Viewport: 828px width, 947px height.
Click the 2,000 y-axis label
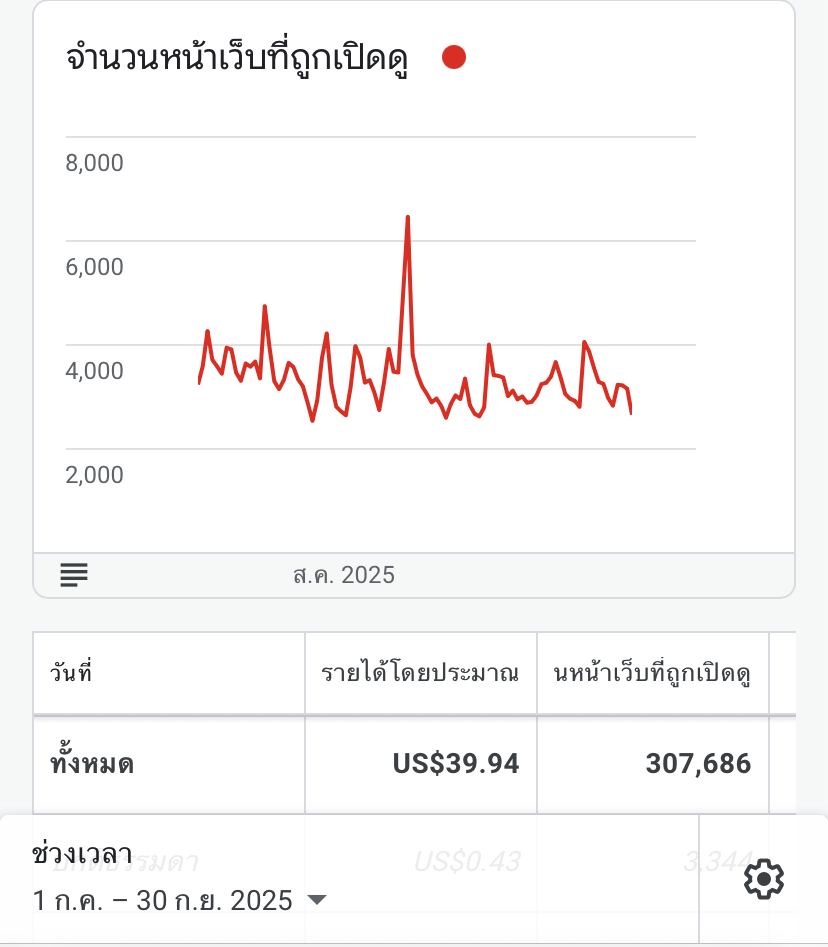95,474
